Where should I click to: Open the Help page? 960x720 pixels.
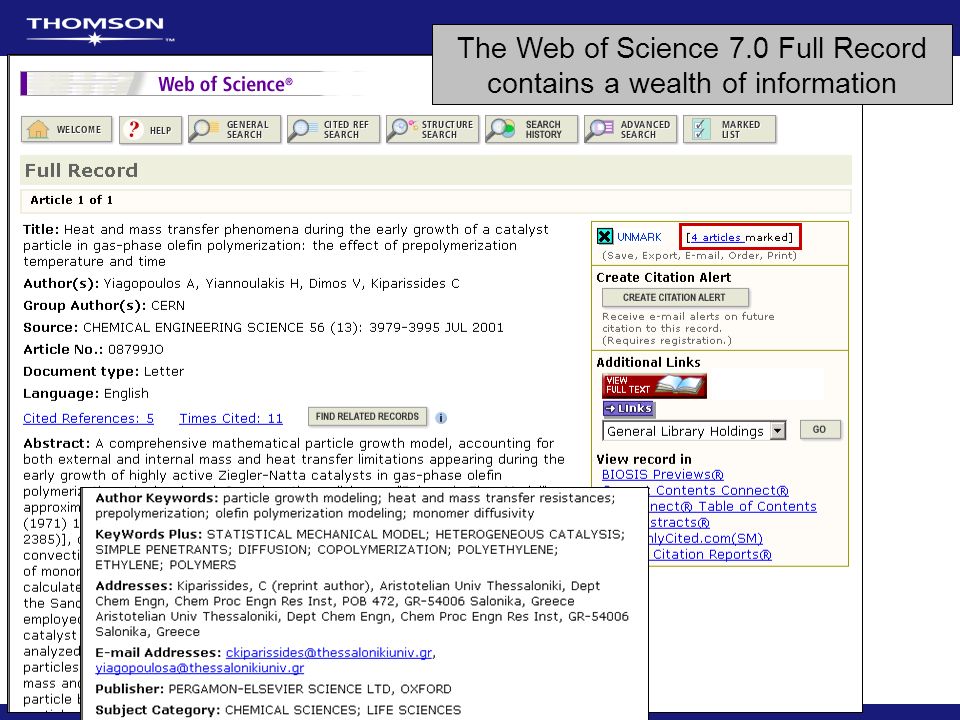(x=150, y=130)
